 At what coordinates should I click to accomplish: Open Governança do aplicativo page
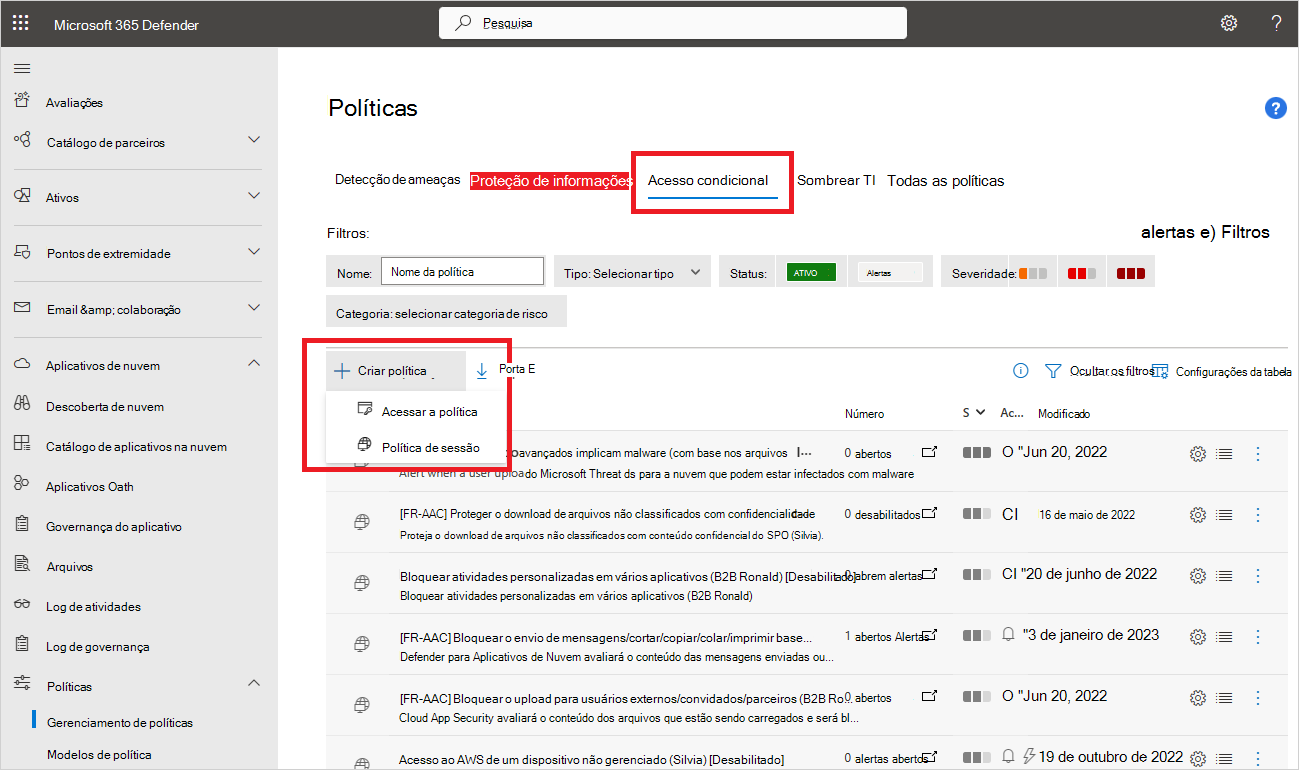(x=114, y=527)
